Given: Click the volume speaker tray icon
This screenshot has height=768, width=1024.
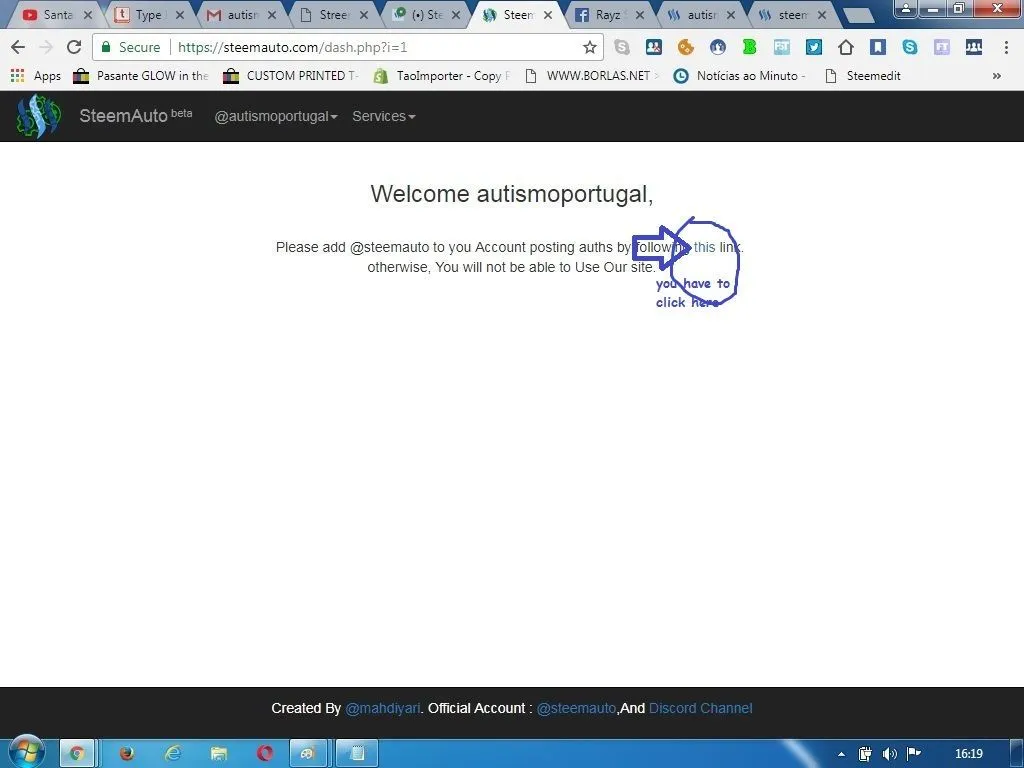Looking at the screenshot, I should pos(889,754).
